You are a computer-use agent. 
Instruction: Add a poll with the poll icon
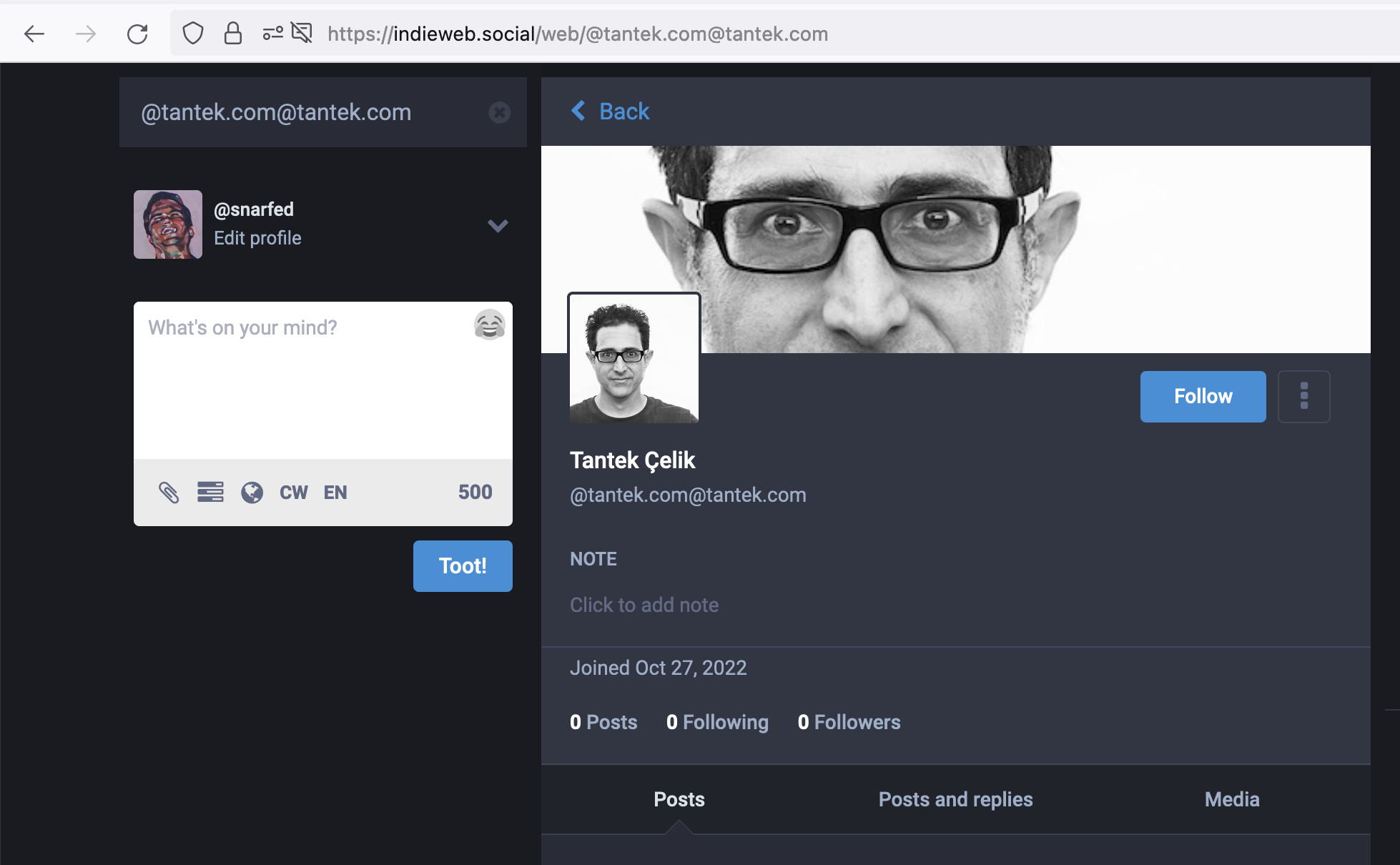(x=210, y=493)
